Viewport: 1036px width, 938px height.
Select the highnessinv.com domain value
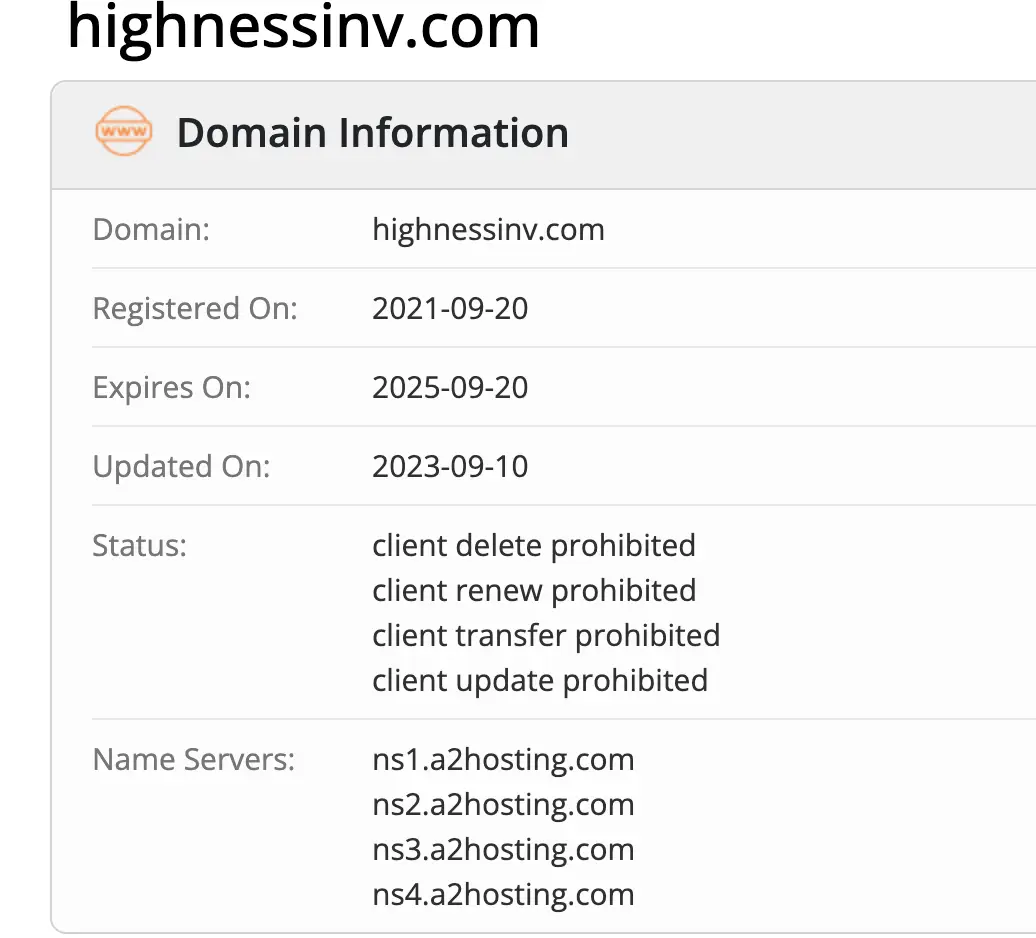click(x=488, y=229)
